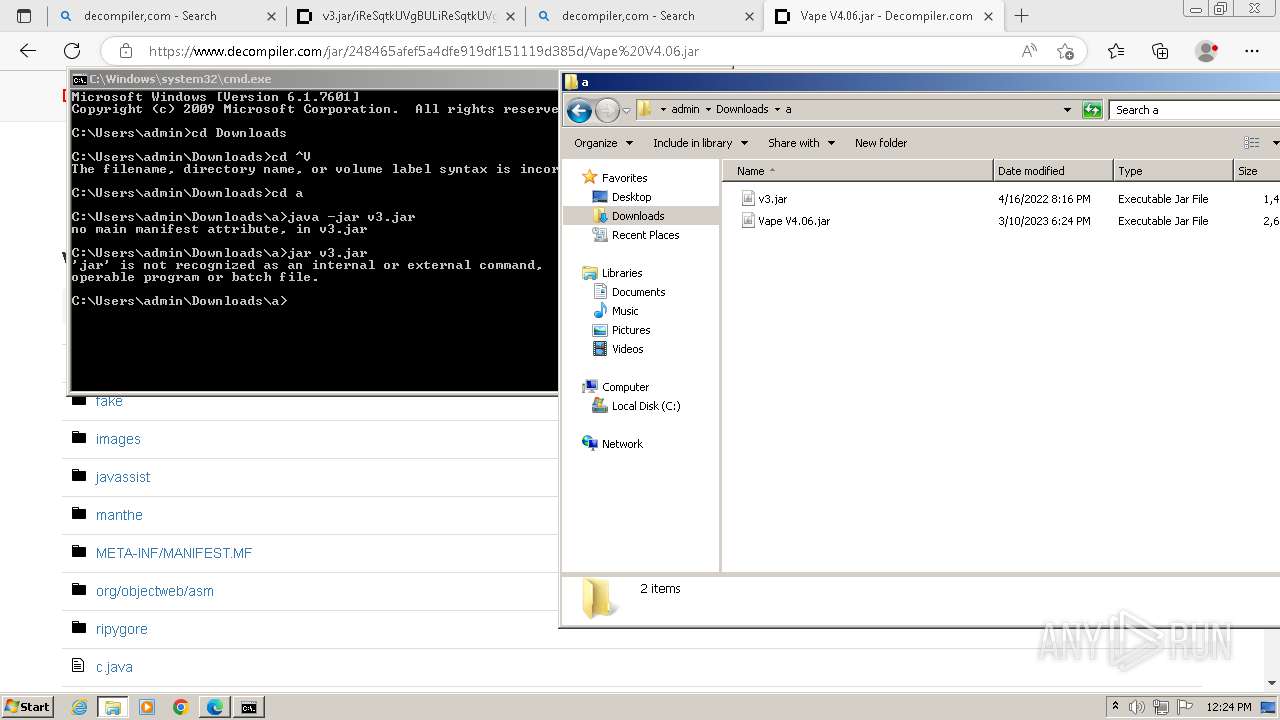
Task: Select Libraries in navigation pane
Action: click(x=621, y=273)
